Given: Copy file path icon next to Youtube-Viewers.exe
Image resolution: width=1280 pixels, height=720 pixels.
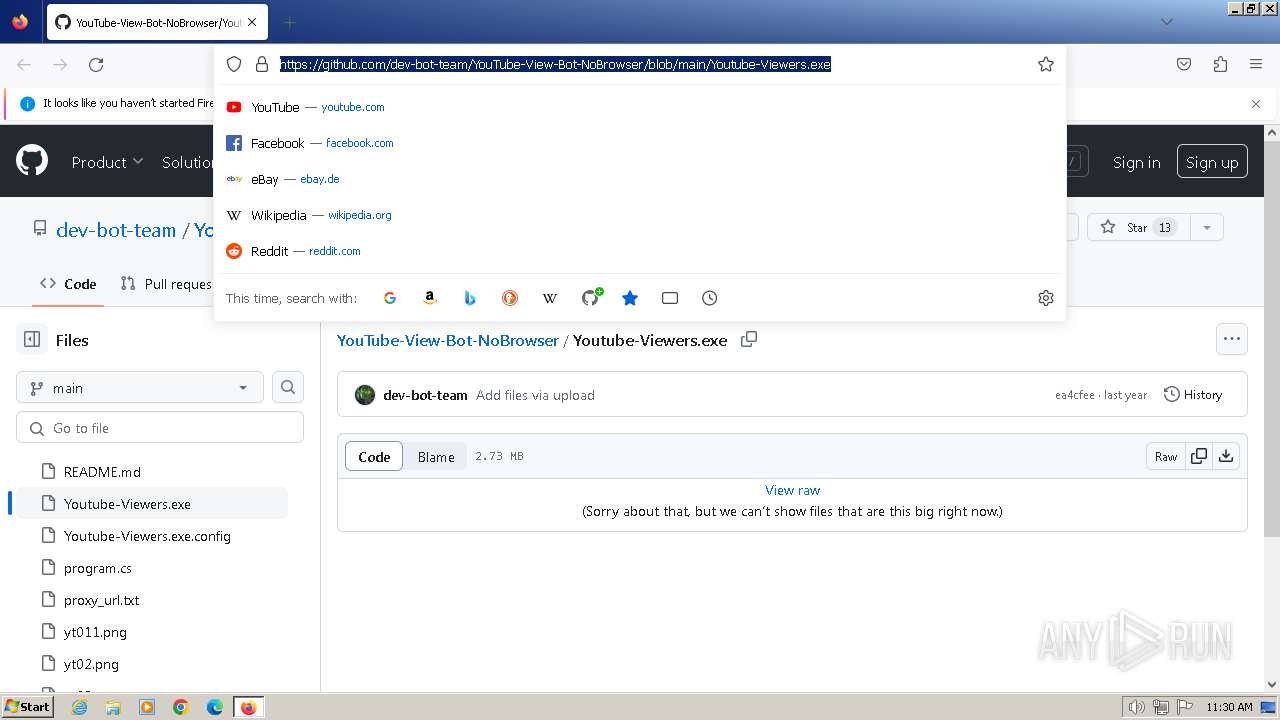Looking at the screenshot, I should tap(748, 340).
